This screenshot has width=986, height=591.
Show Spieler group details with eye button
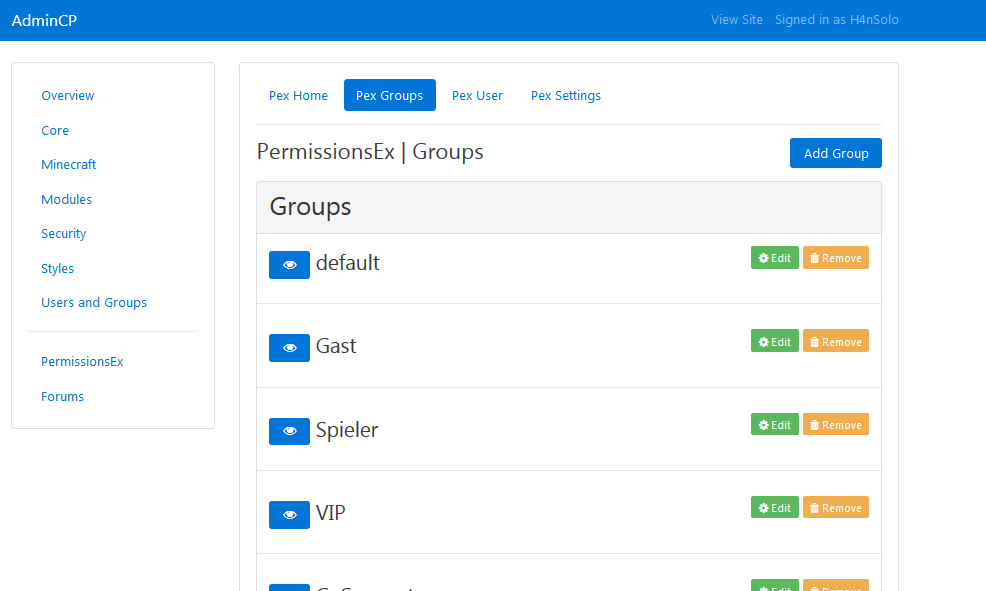289,431
